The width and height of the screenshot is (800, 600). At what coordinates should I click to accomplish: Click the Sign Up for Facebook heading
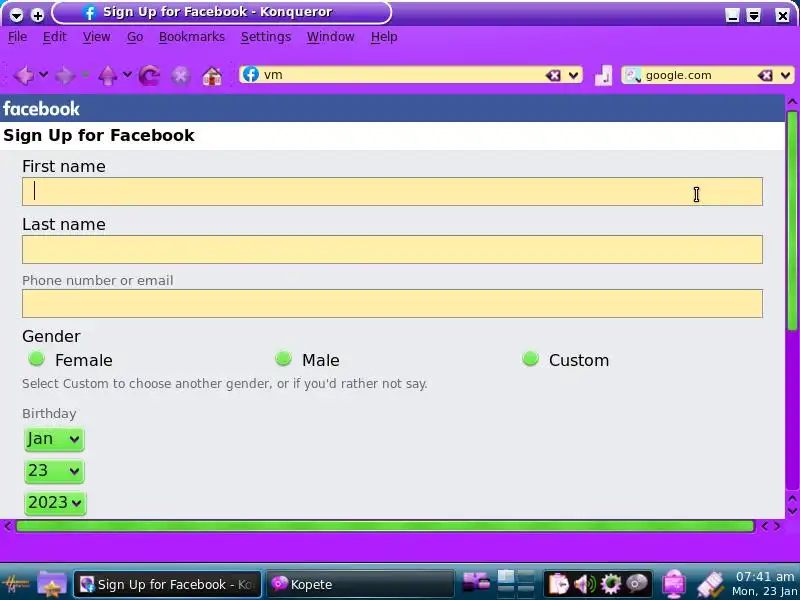(x=99, y=136)
